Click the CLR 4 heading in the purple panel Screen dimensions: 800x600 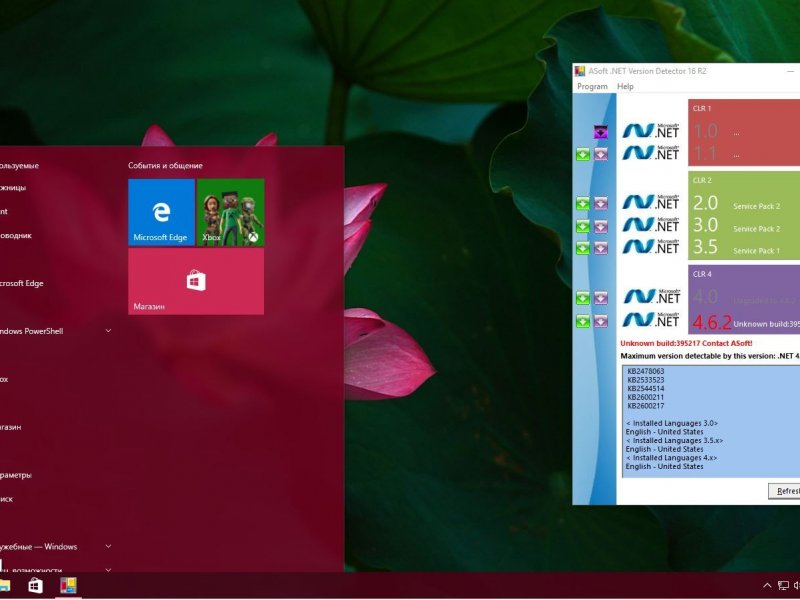[x=702, y=274]
